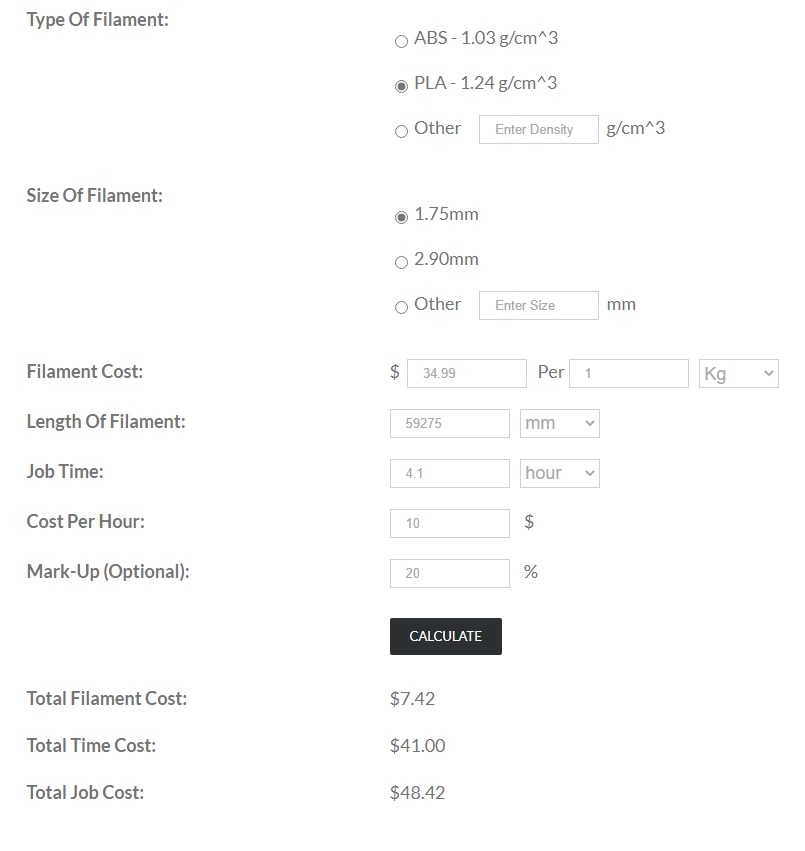
Task: Click the Per quantity field showing 1
Action: (x=628, y=373)
